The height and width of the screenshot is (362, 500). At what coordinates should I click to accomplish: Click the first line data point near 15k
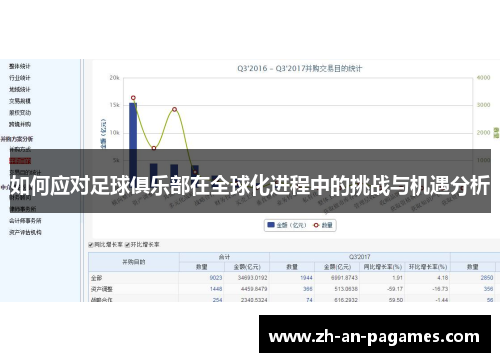(133, 98)
